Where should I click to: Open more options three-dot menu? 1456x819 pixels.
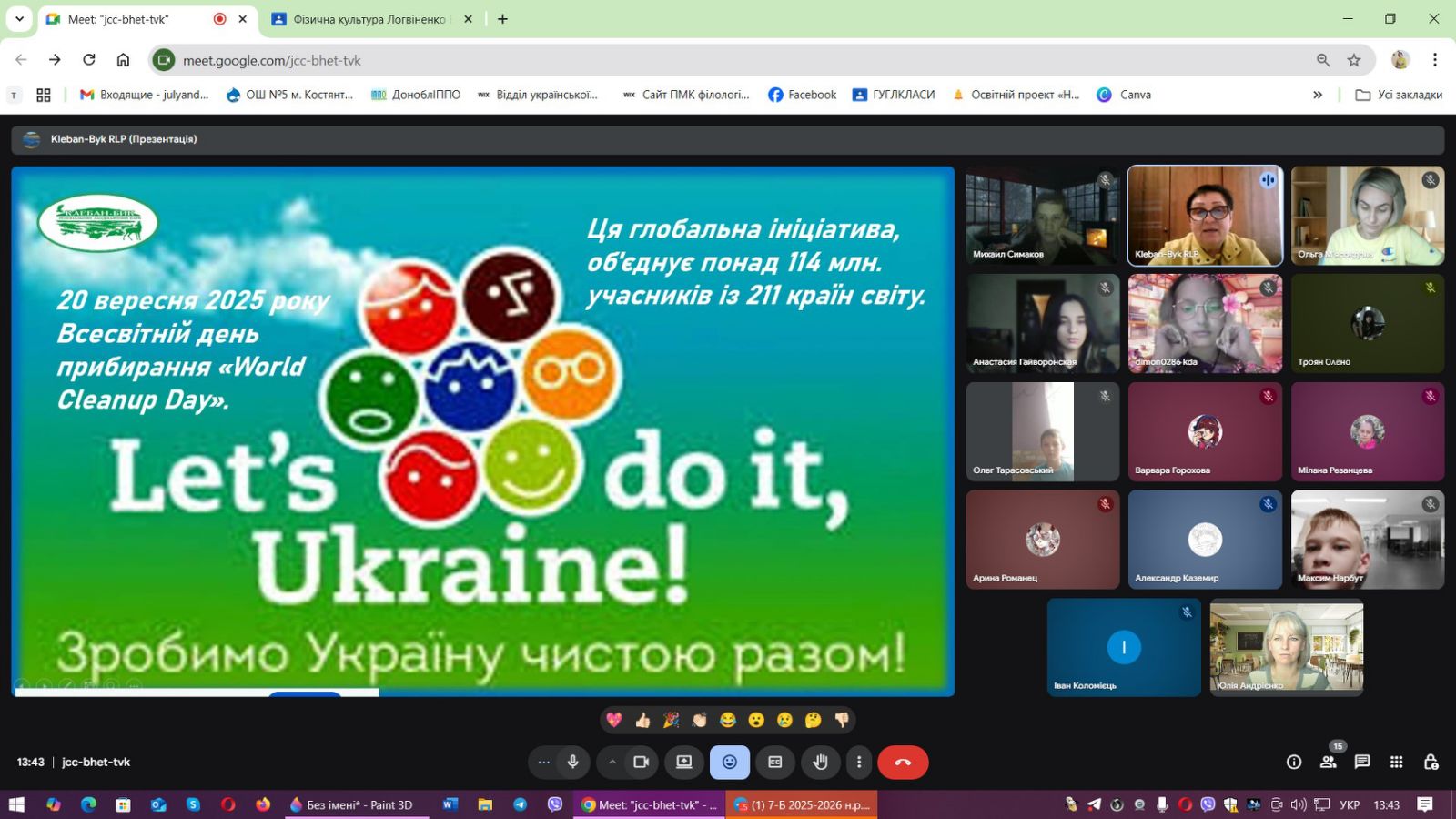859,763
